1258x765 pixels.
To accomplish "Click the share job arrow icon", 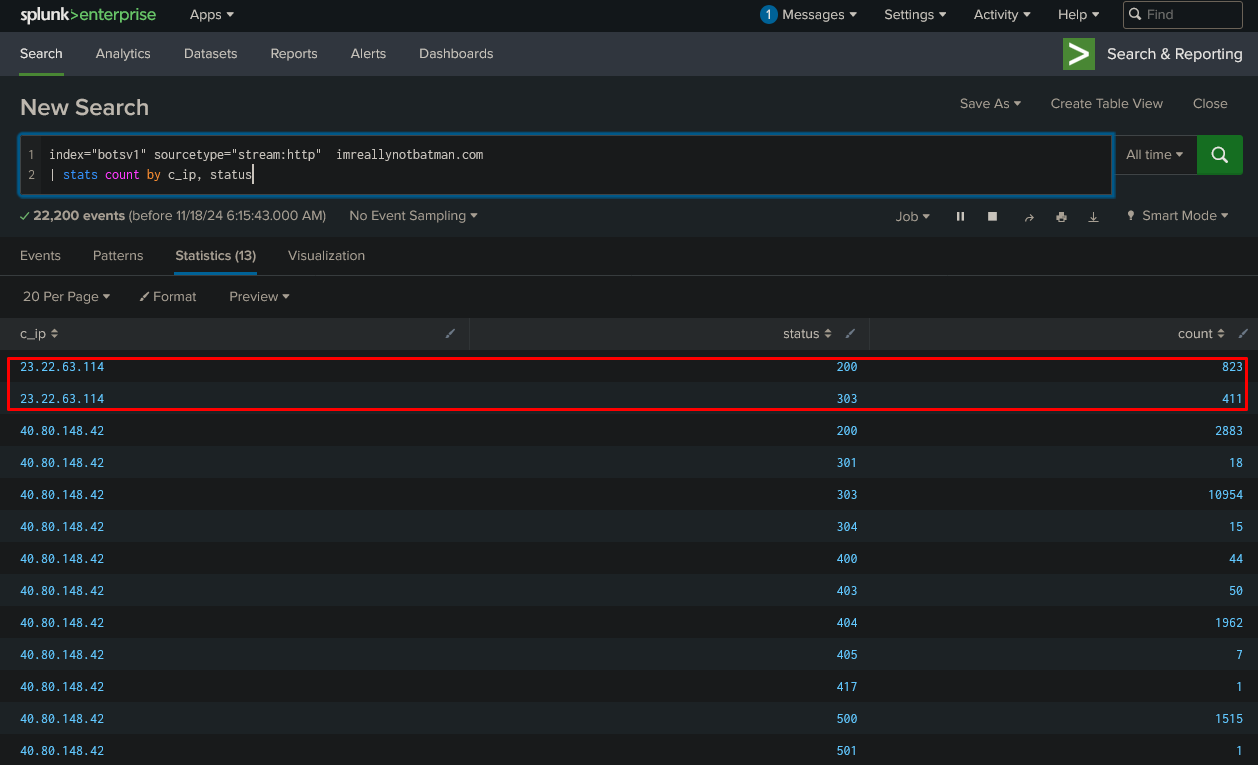I will pyautogui.click(x=1028, y=216).
